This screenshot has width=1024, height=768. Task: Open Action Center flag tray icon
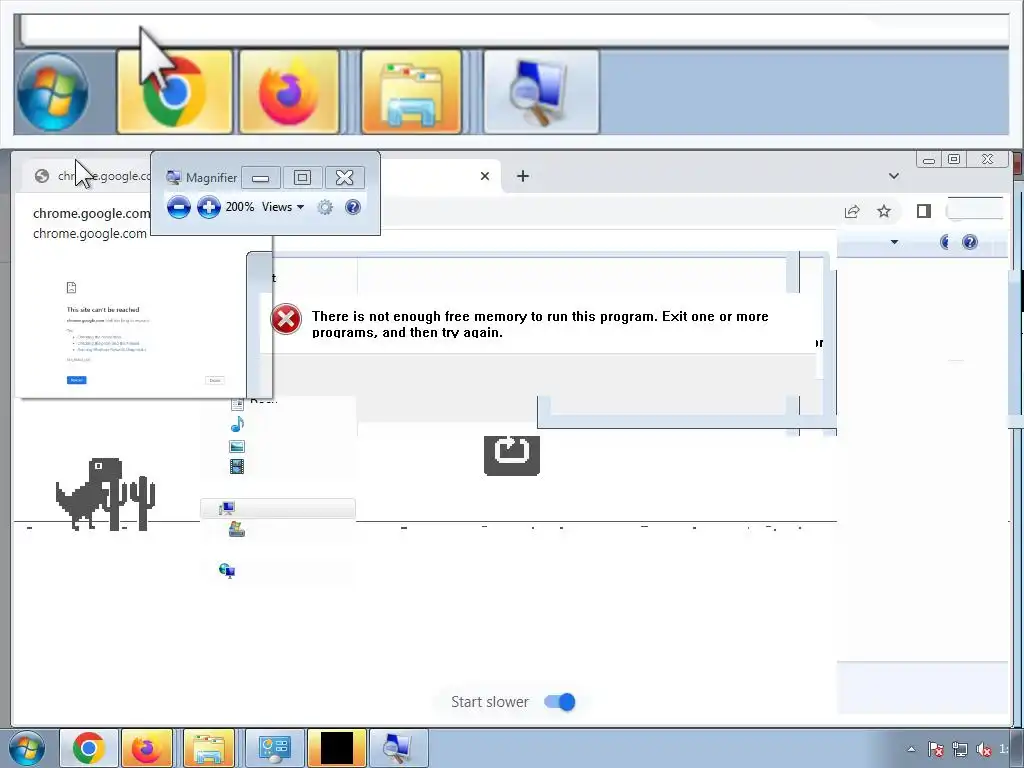coord(935,749)
